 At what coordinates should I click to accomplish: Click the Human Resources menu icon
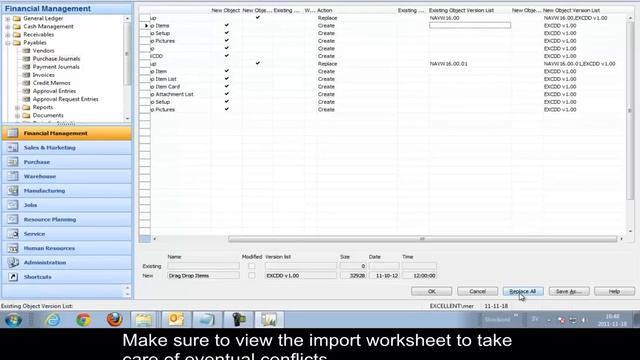pos(13,248)
